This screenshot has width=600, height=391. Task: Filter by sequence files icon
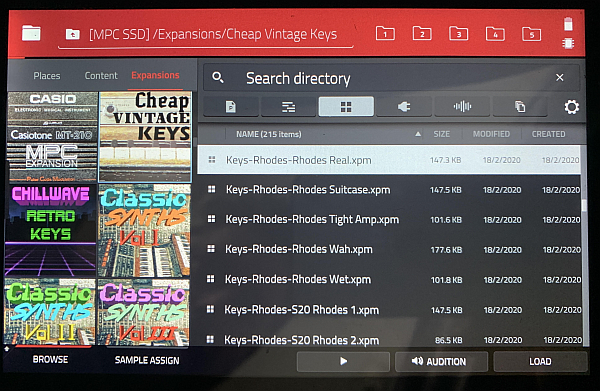tap(289, 106)
